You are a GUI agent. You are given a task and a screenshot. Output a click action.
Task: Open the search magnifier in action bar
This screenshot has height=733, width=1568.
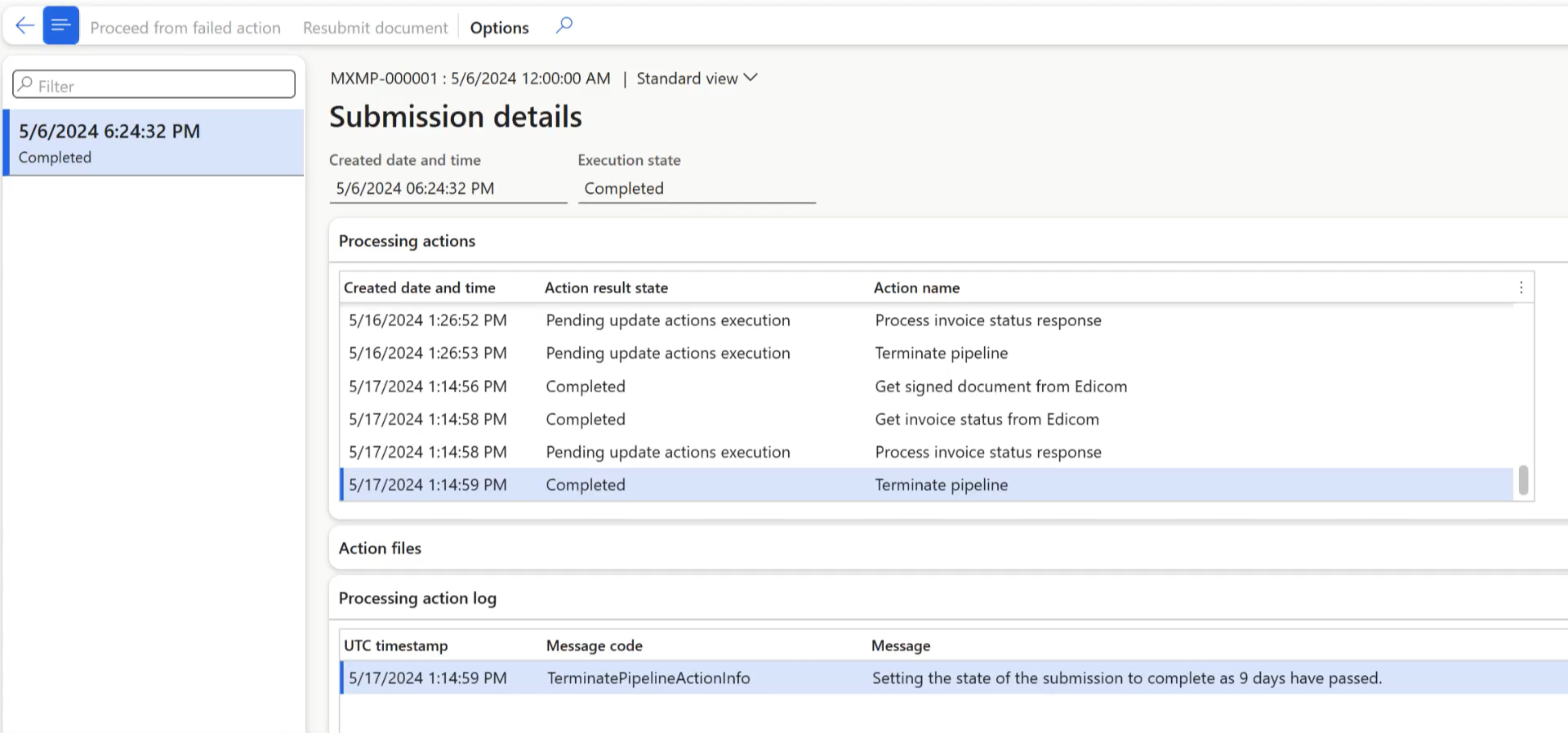point(564,26)
